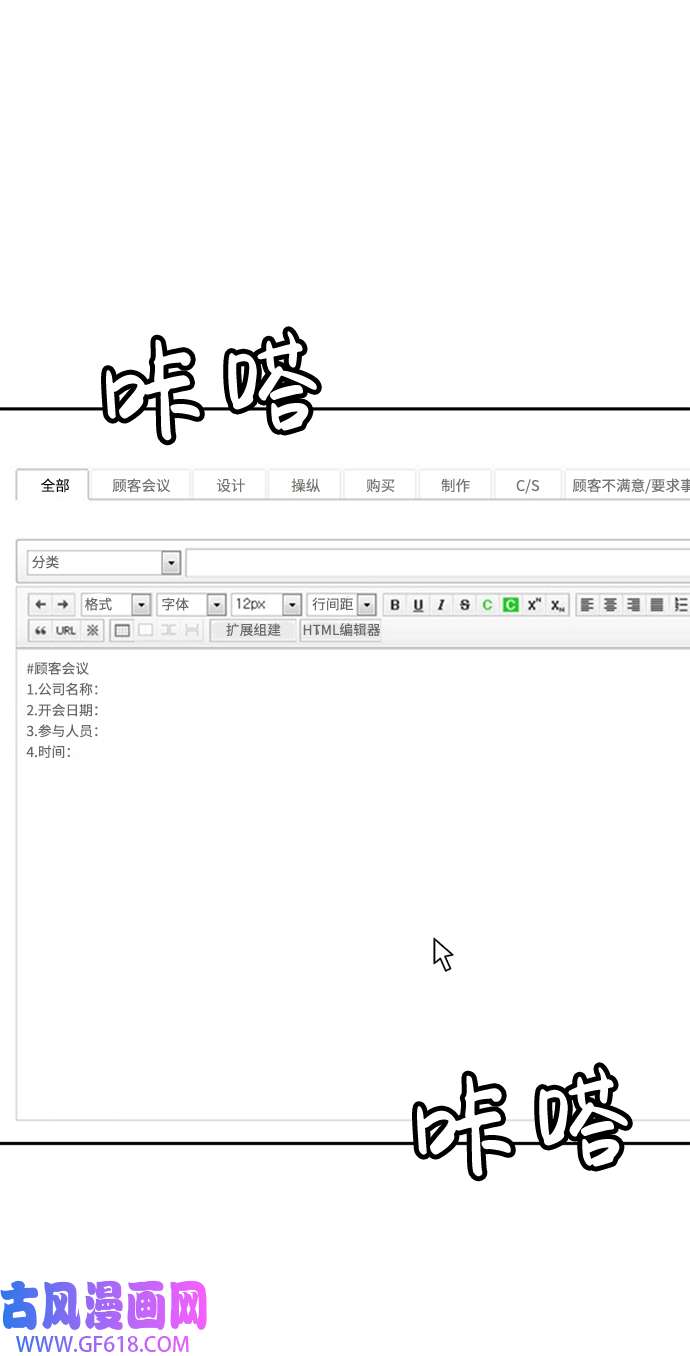
Task: Toggle bold formatting
Action: 395,605
